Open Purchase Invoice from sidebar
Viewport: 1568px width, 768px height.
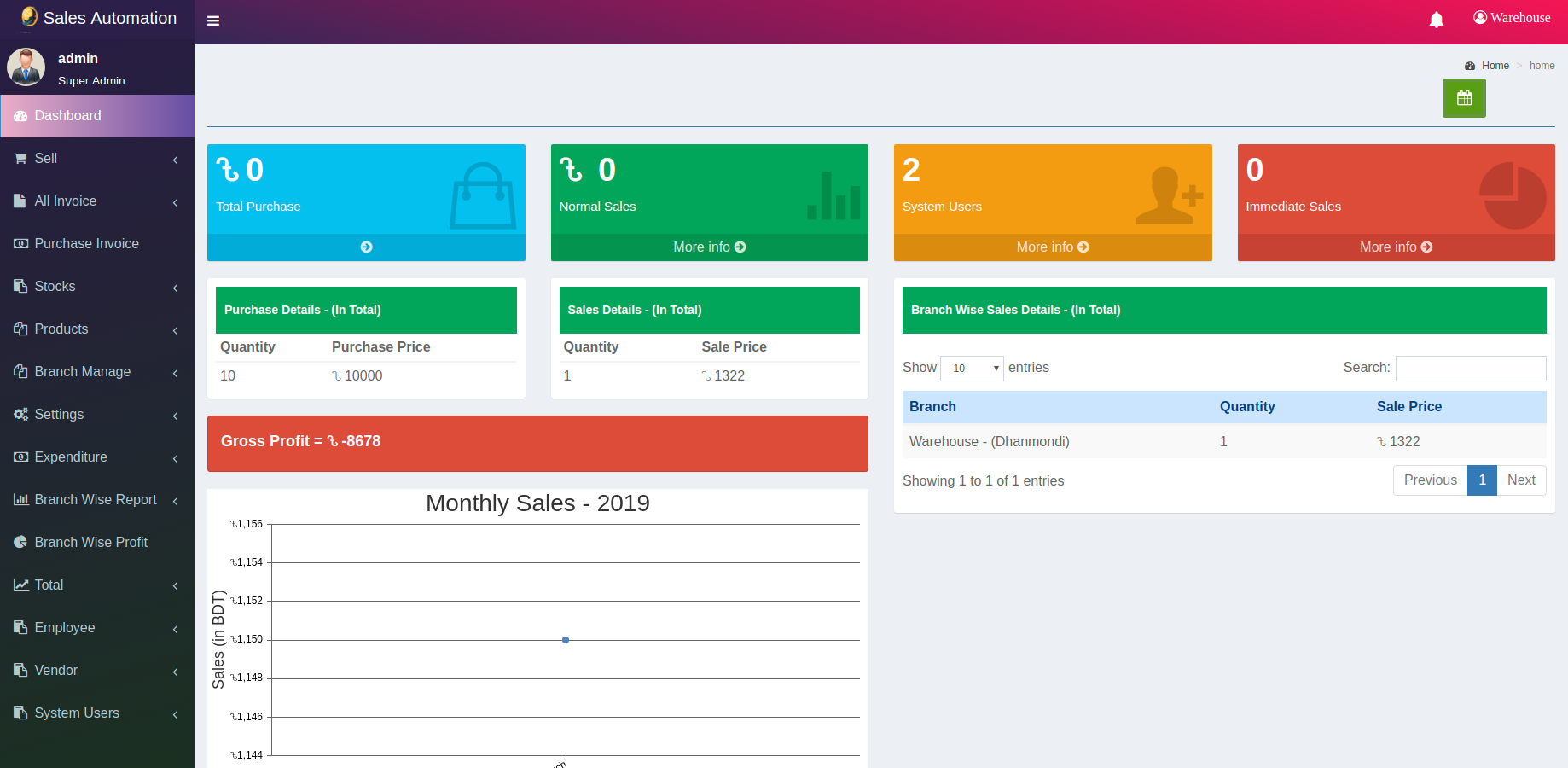(x=86, y=244)
